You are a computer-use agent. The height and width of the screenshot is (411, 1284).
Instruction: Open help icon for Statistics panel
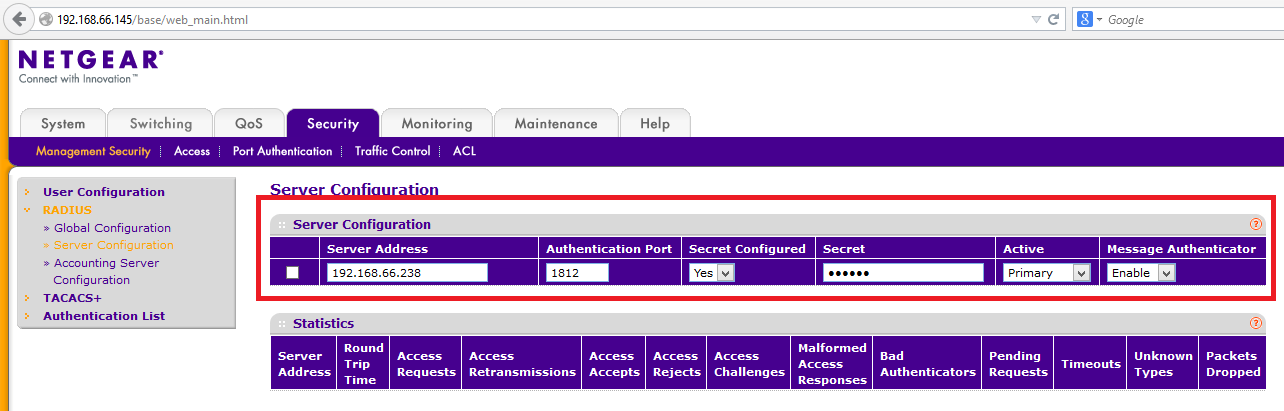coord(1255,324)
